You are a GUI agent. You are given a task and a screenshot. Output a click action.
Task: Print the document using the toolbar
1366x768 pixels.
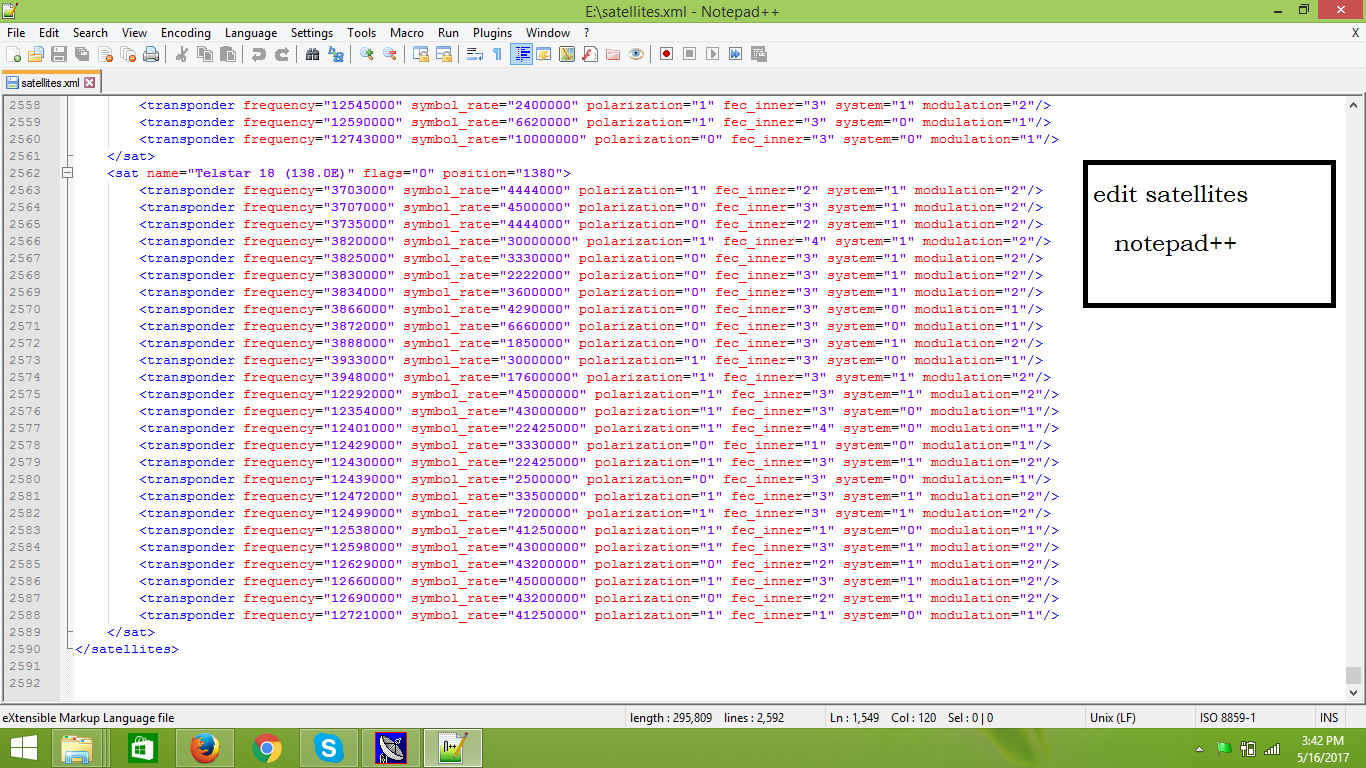151,54
